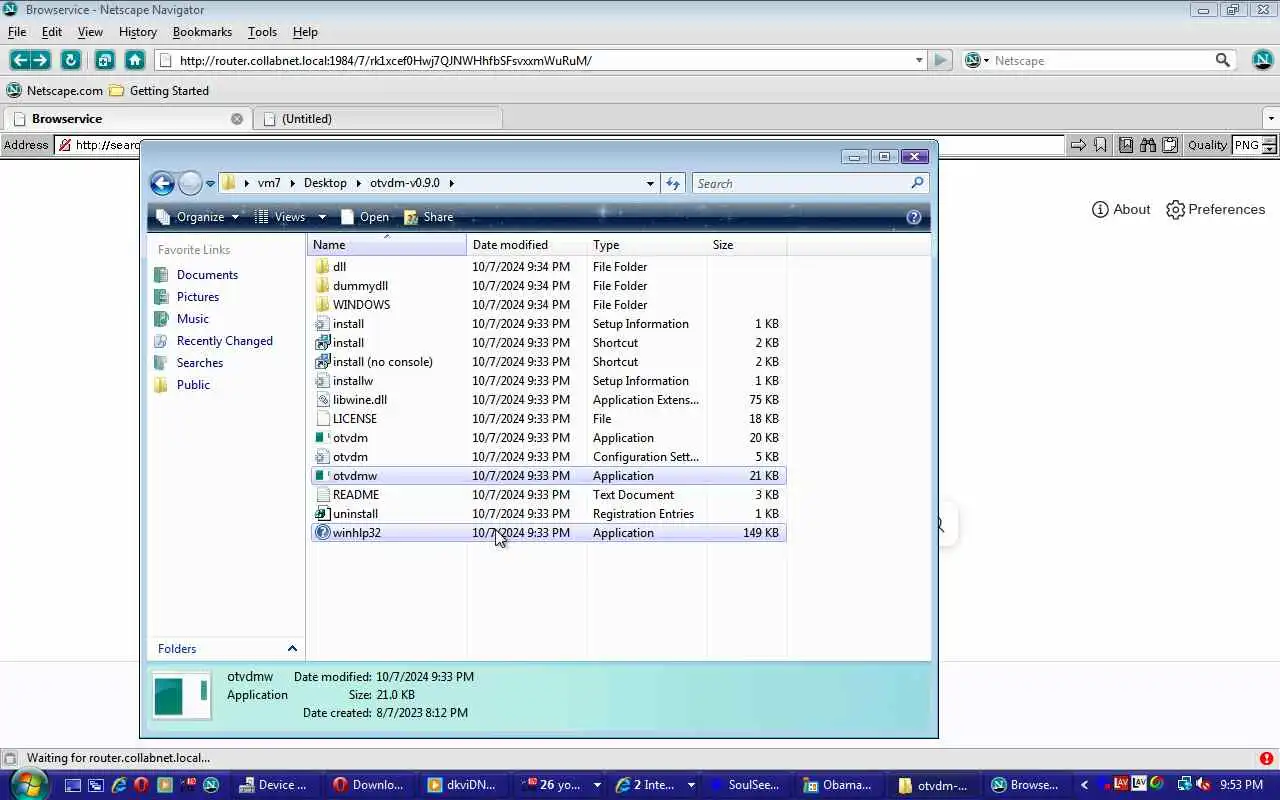Sort by Date modified column
Image resolution: width=1280 pixels, height=800 pixels.
coord(526,245)
